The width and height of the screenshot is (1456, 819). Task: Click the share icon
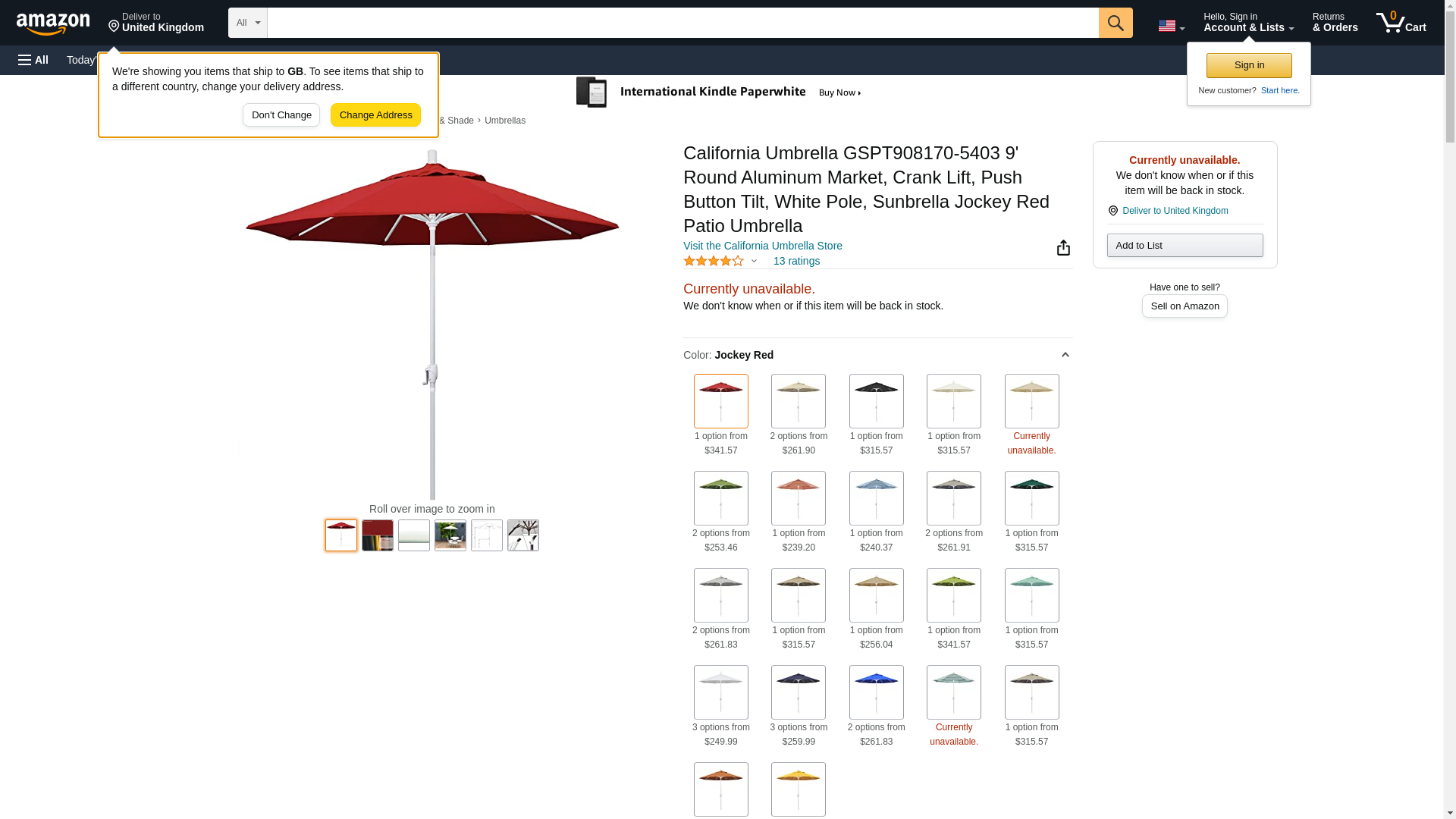point(1063,248)
